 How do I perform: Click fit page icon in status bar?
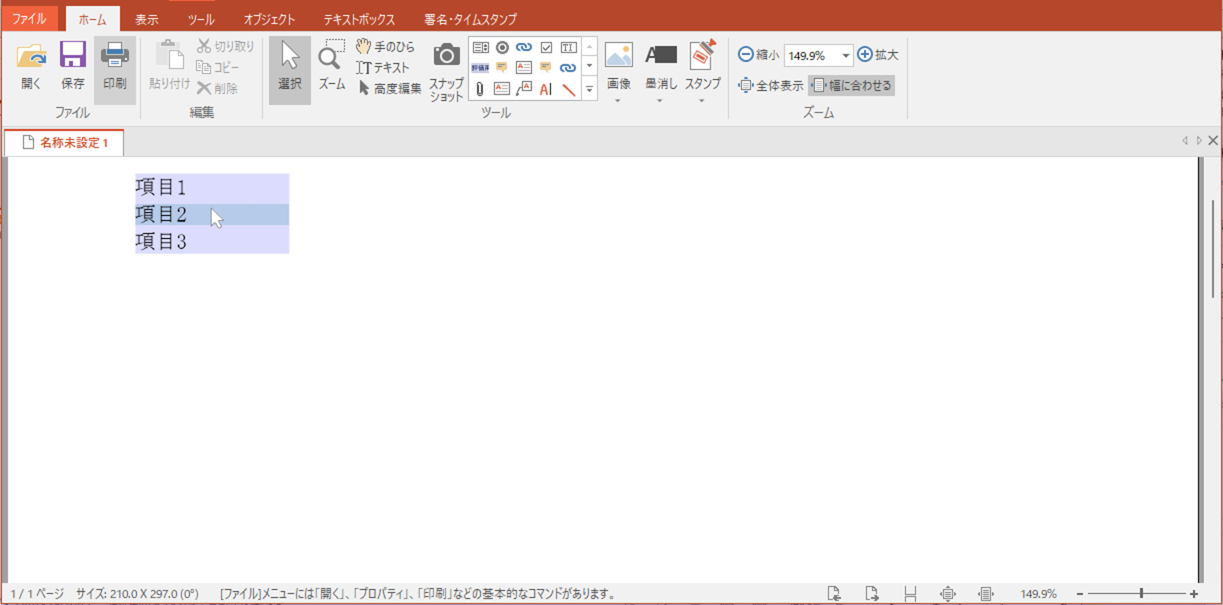click(x=948, y=594)
